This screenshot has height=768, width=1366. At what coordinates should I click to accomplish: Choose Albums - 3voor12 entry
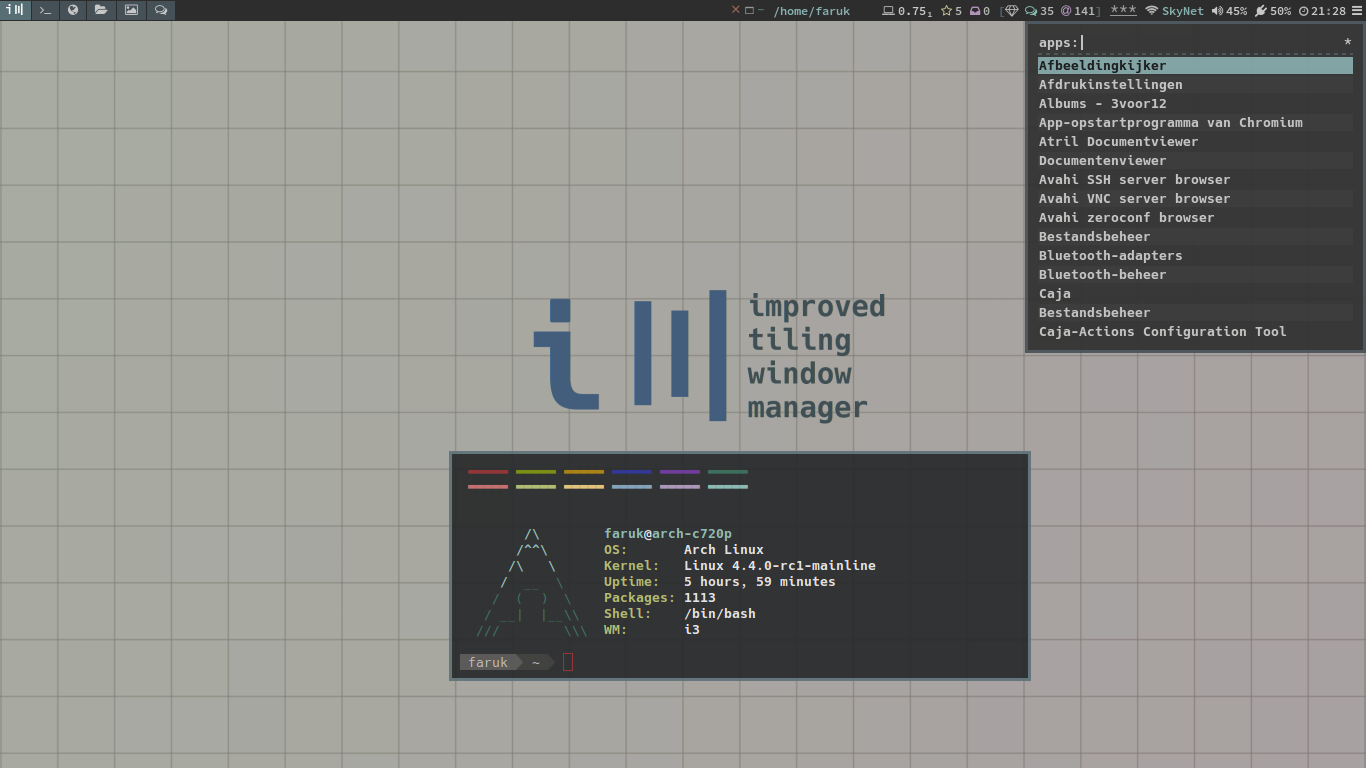1195,104
